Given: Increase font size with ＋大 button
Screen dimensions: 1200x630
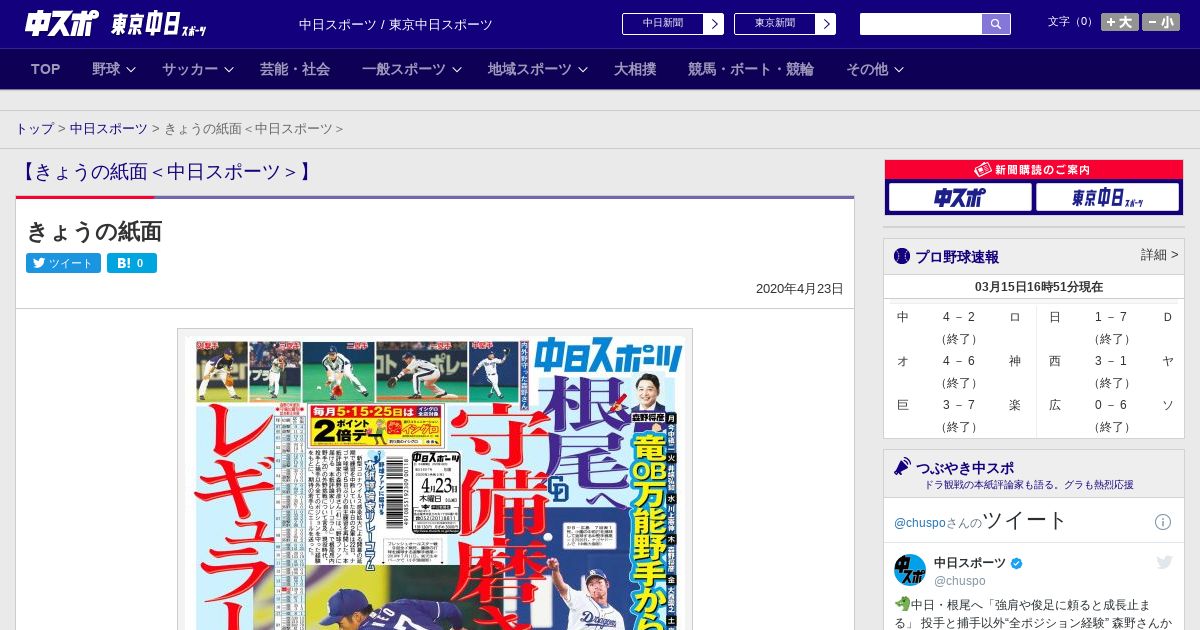Looking at the screenshot, I should coord(1119,22).
